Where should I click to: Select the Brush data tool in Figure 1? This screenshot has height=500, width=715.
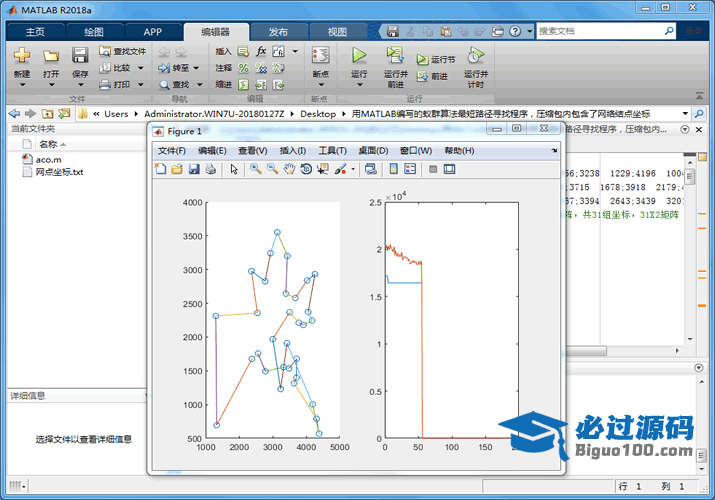coord(340,169)
